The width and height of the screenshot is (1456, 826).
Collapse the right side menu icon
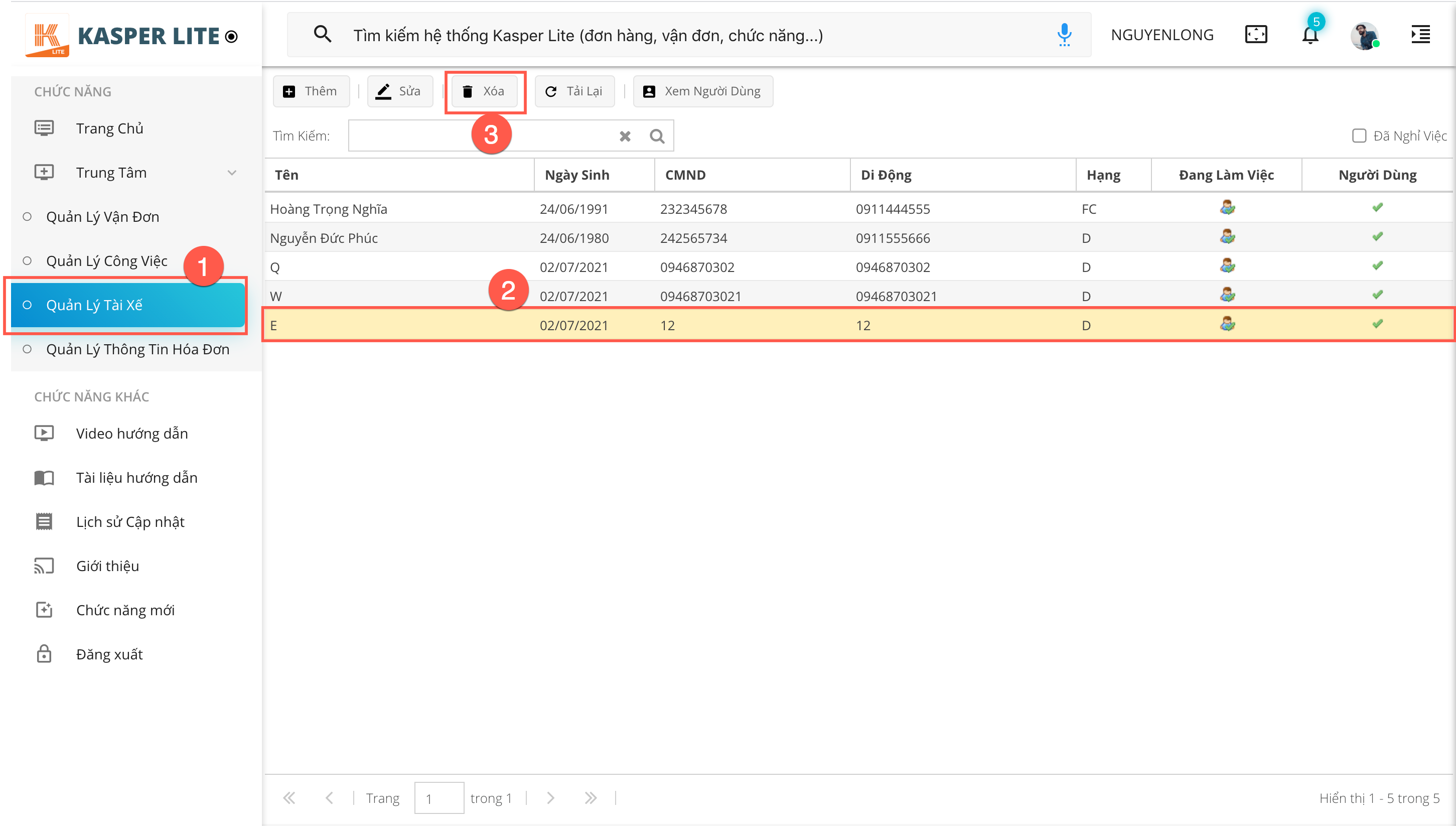click(x=1420, y=35)
